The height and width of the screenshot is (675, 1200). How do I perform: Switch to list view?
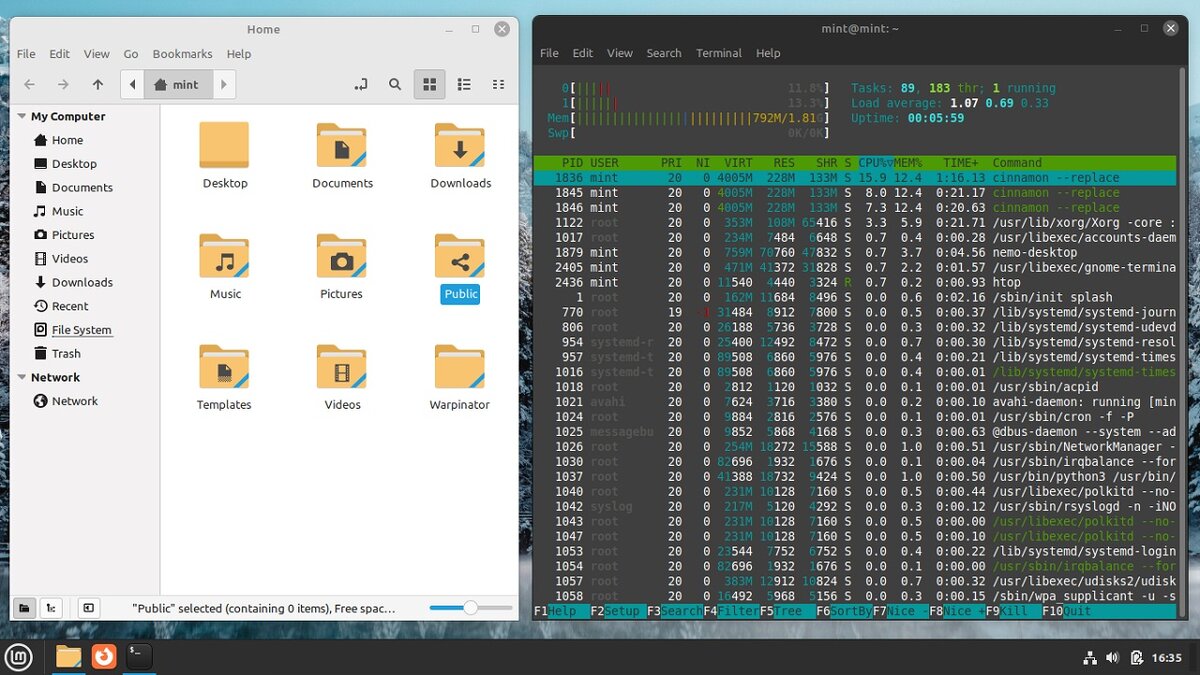[x=464, y=85]
